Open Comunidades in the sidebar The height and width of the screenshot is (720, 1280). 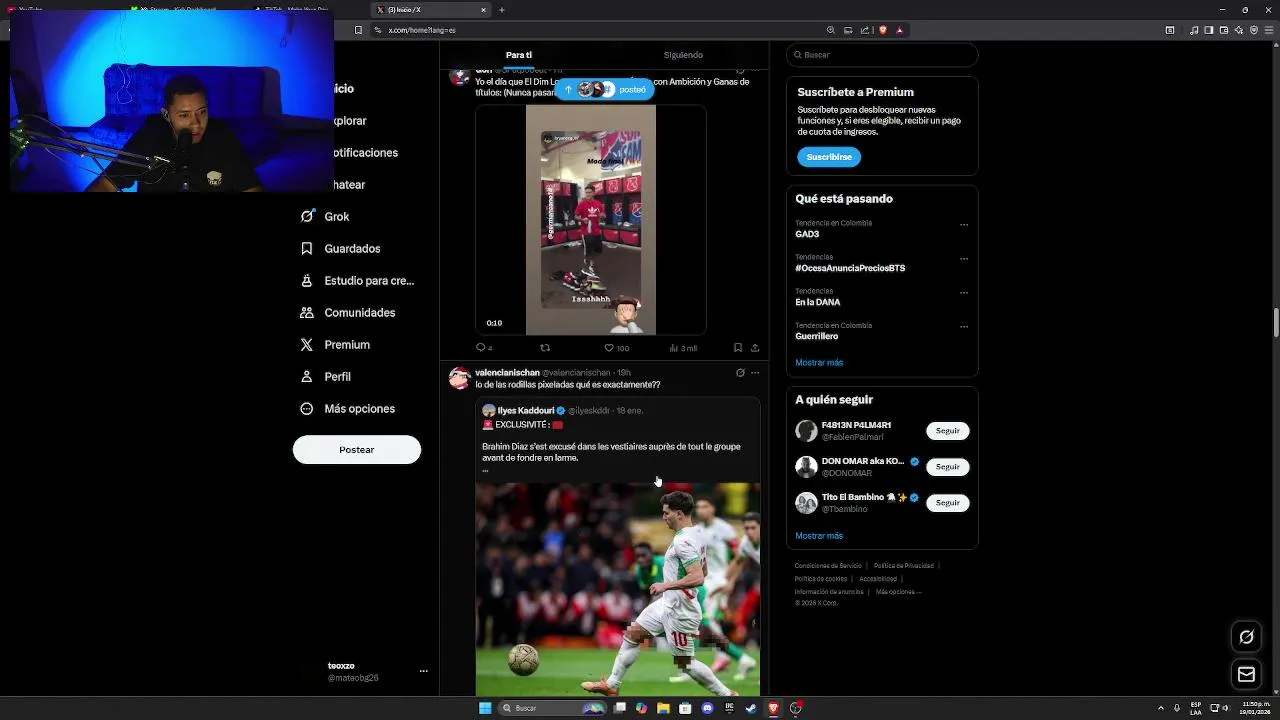coord(348,313)
